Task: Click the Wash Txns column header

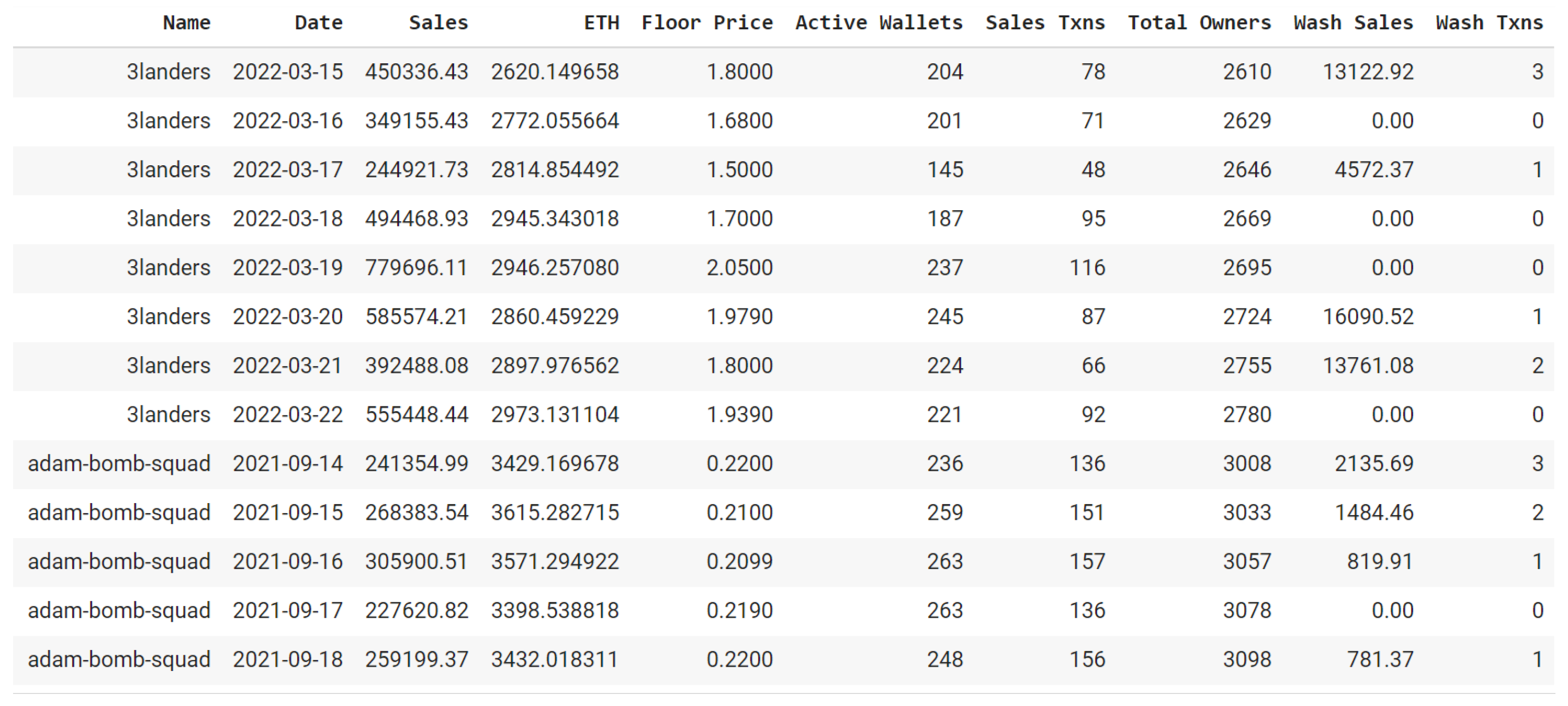Action: click(1489, 23)
